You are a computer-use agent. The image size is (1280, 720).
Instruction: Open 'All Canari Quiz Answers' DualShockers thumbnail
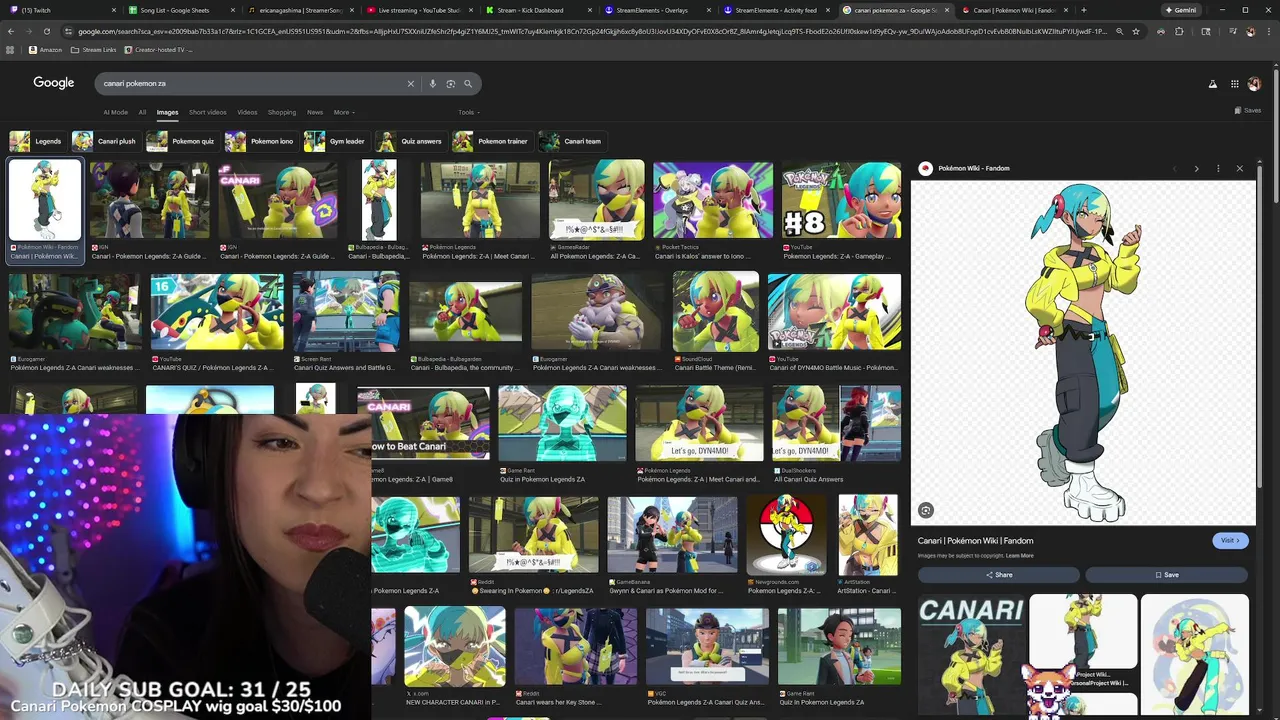837,424
